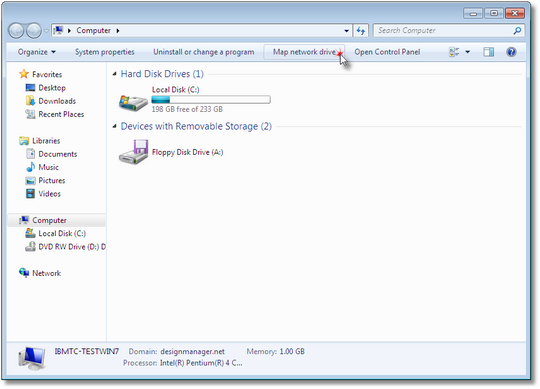Open Desktop under Favorites
Image resolution: width=540 pixels, height=389 pixels.
(x=52, y=88)
